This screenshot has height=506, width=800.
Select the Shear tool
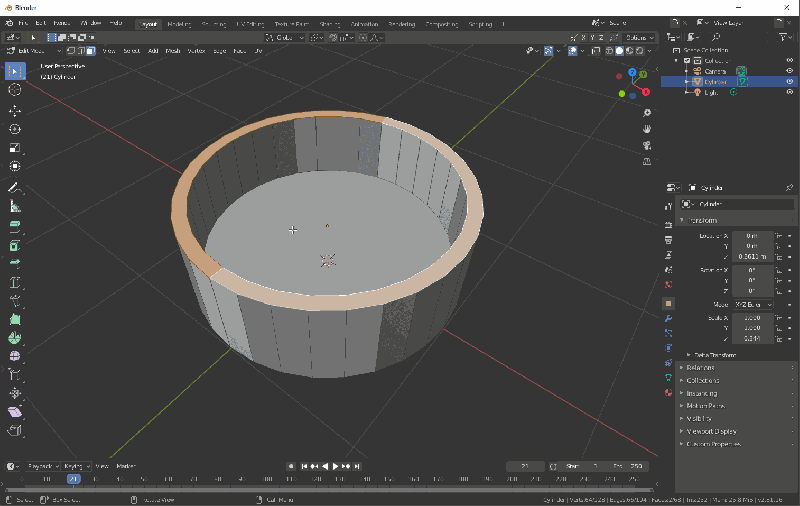(x=15, y=412)
